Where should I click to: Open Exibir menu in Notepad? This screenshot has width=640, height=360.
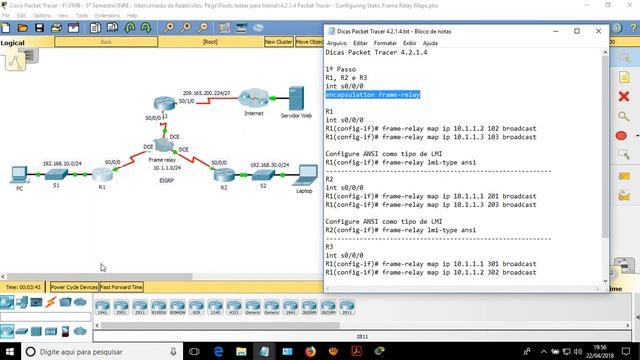[409, 43]
